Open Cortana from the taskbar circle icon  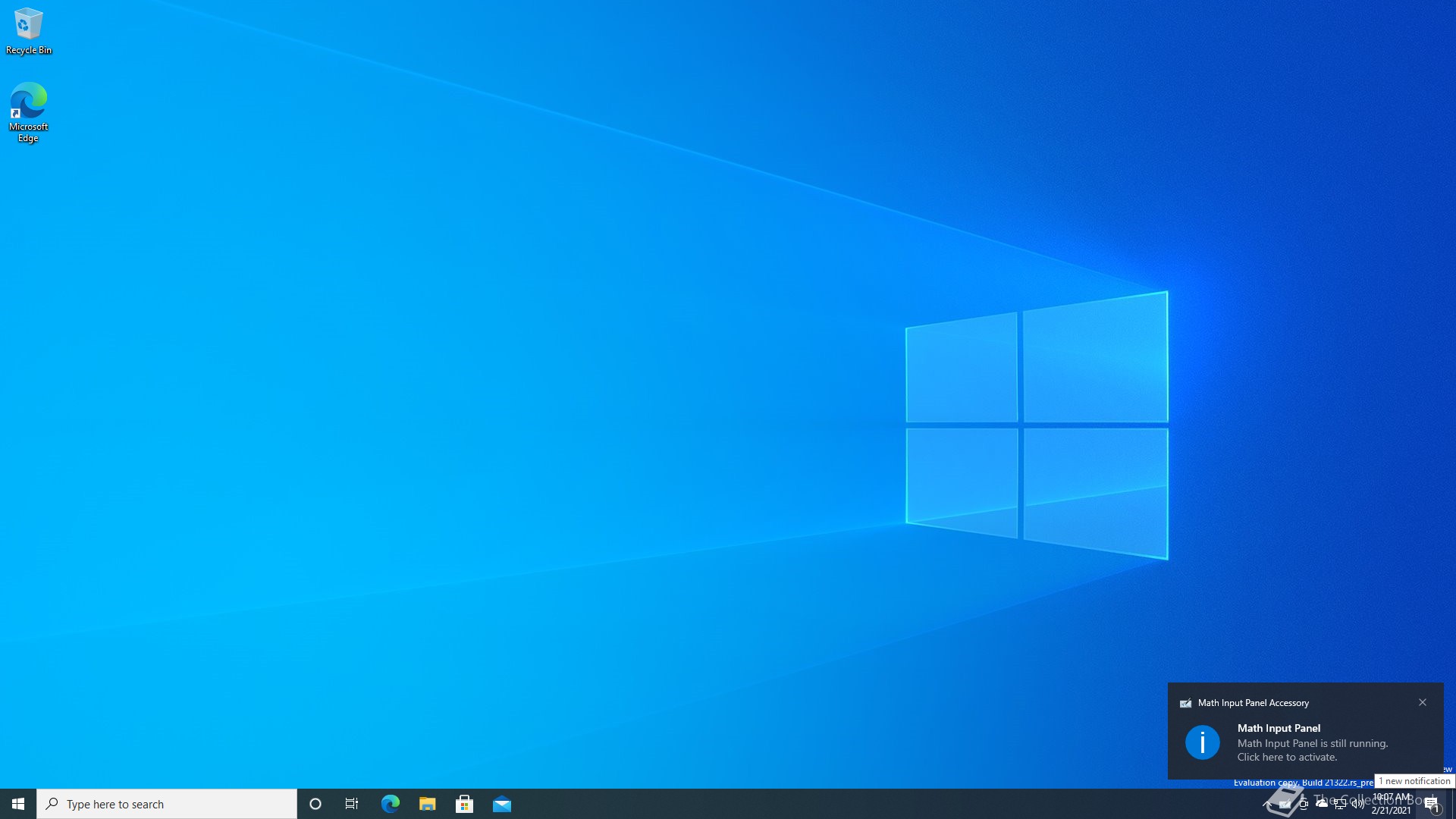point(315,804)
